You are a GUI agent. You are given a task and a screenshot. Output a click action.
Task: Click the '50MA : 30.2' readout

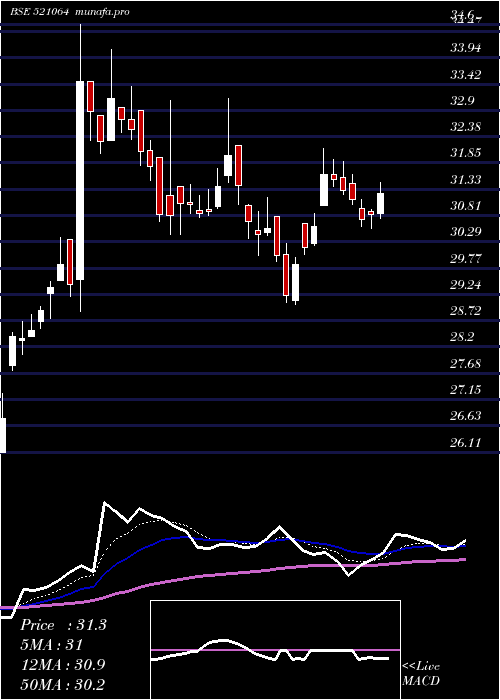62,684
